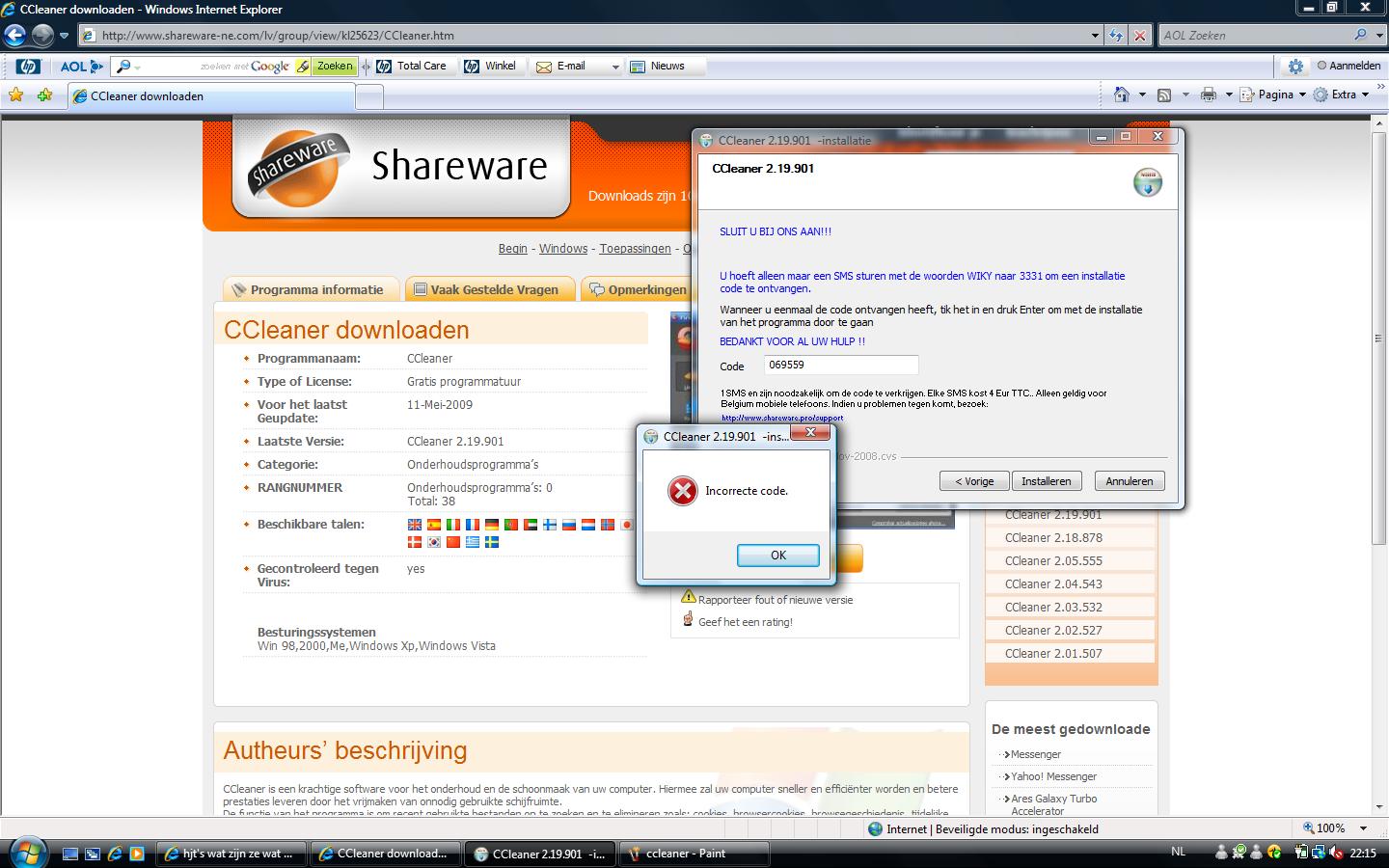Click the HP logo toolbar icon
The image size is (1389, 868).
pos(28,67)
